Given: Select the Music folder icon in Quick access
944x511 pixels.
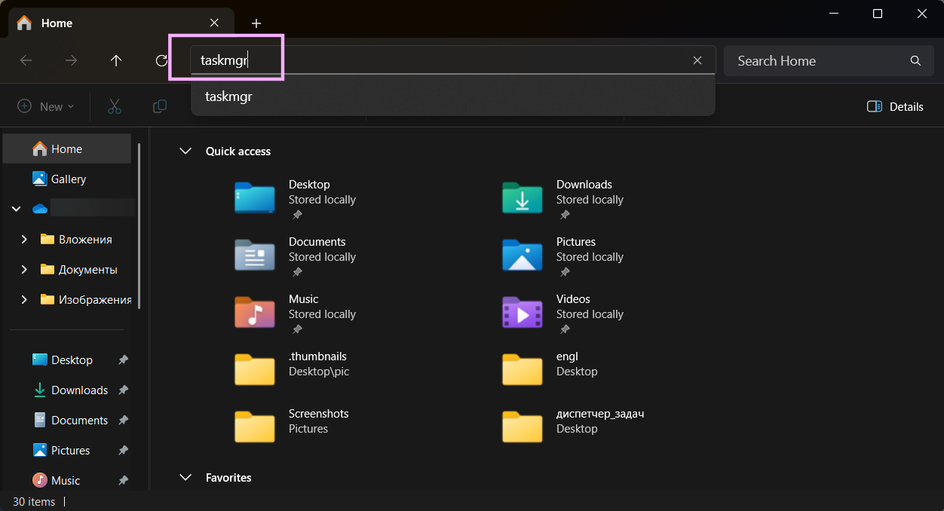Looking at the screenshot, I should tap(255, 312).
